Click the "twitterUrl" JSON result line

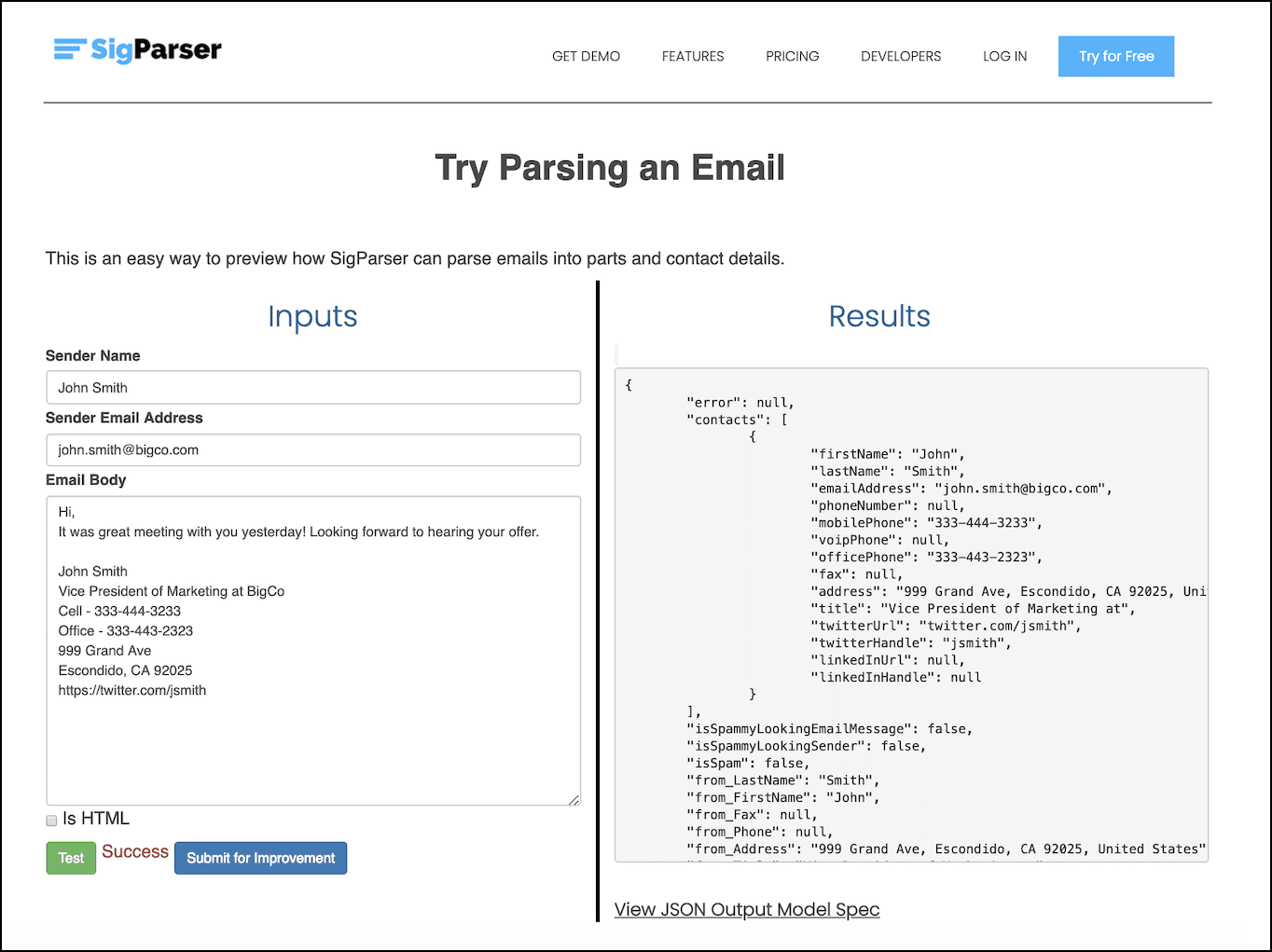(947, 626)
